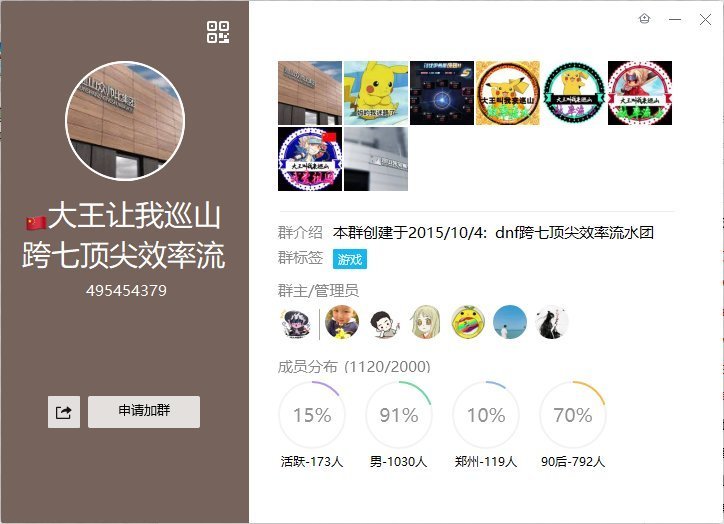The height and width of the screenshot is (524, 724).
Task: Open the group QR code icon
Action: (x=218, y=32)
